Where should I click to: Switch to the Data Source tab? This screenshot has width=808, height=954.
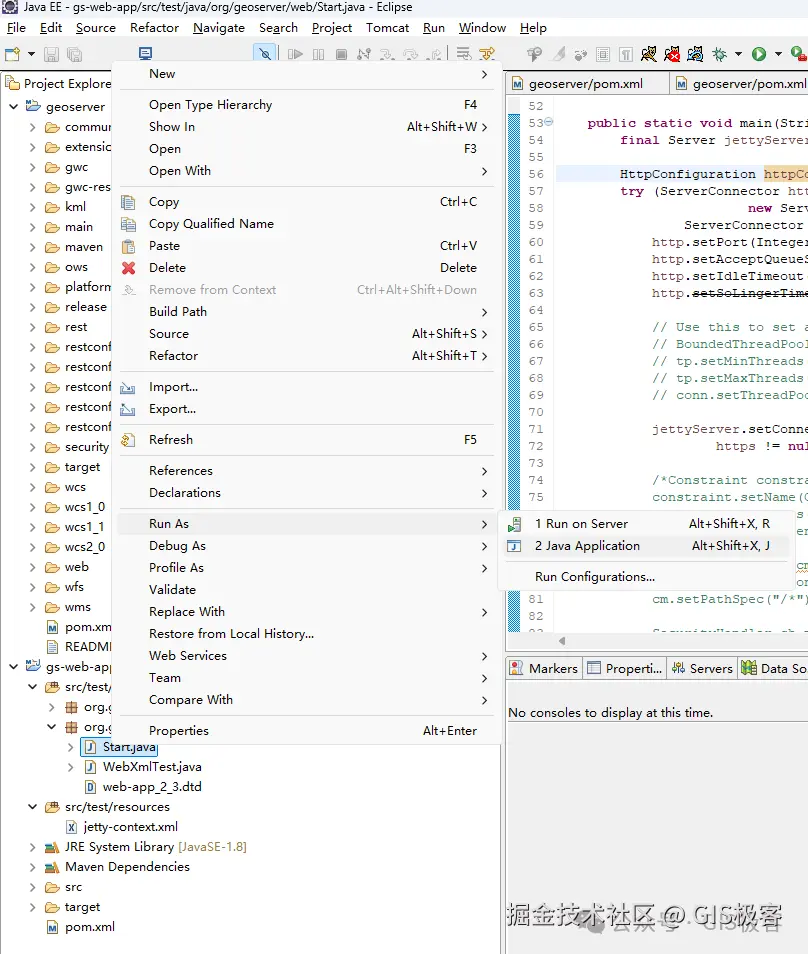point(774,669)
